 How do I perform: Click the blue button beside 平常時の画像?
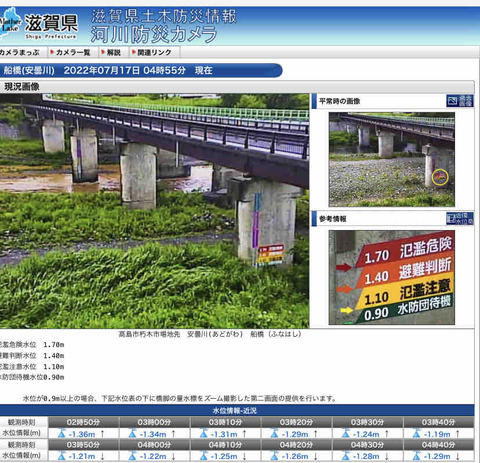point(460,101)
